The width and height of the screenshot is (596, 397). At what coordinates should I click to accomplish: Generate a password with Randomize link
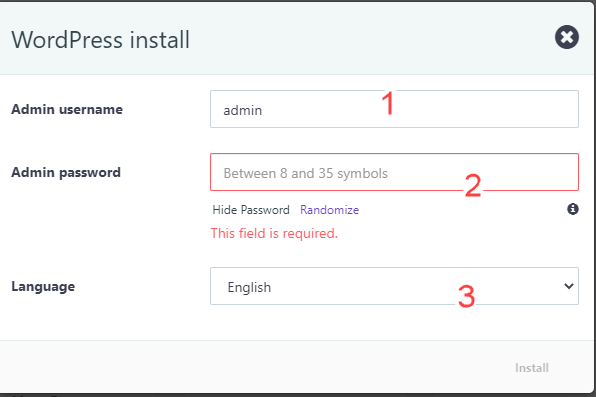(330, 210)
